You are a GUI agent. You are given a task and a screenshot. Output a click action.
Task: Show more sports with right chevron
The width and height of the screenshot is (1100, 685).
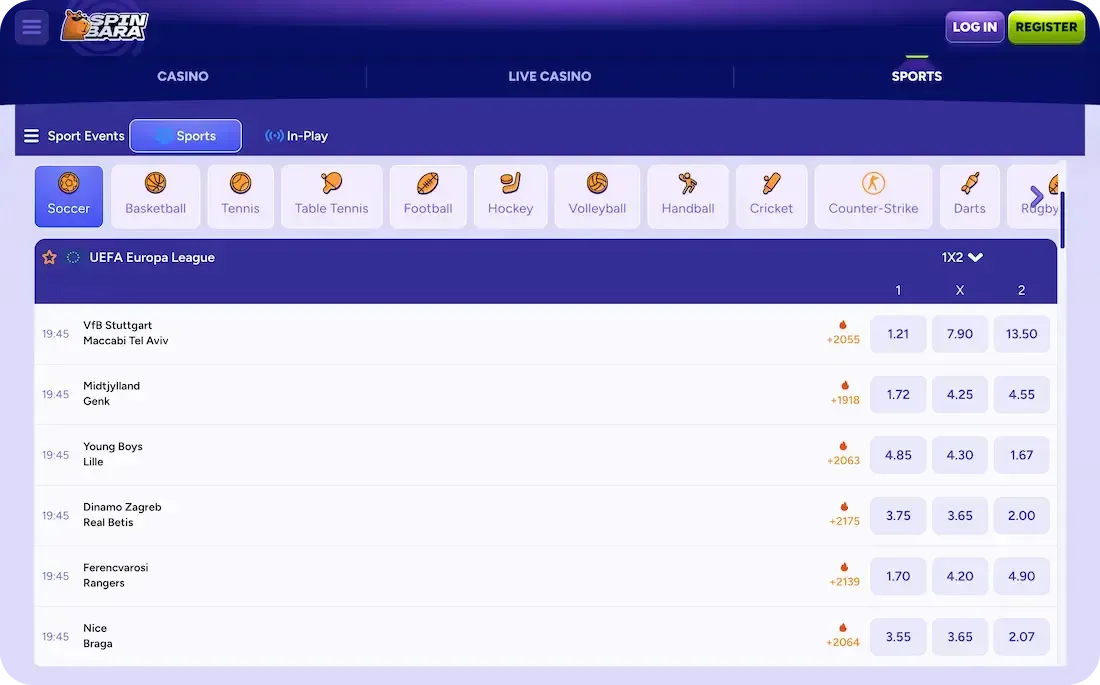[1036, 197]
